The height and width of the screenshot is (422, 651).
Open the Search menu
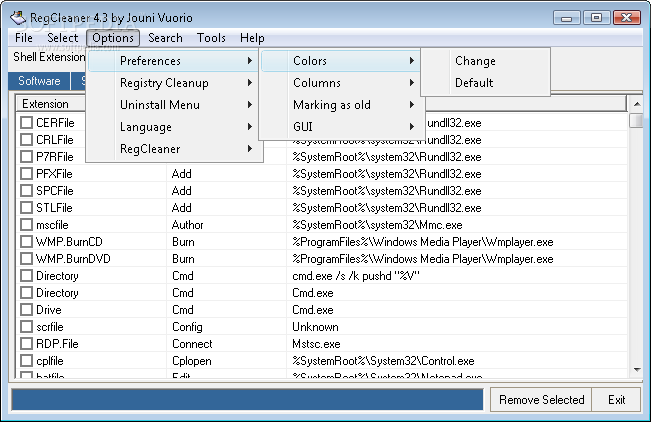tap(165, 38)
